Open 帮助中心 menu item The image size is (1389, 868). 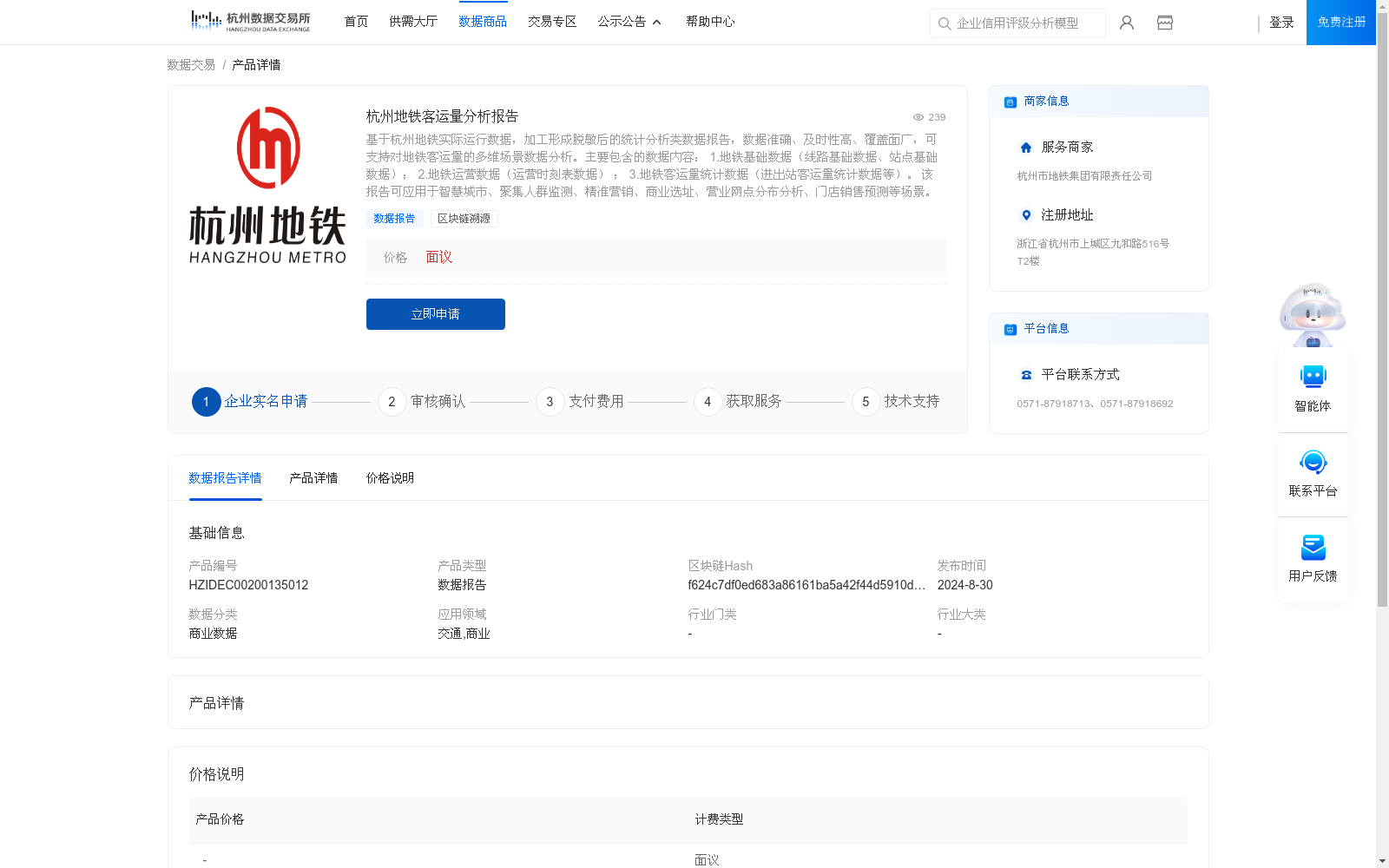[x=710, y=22]
